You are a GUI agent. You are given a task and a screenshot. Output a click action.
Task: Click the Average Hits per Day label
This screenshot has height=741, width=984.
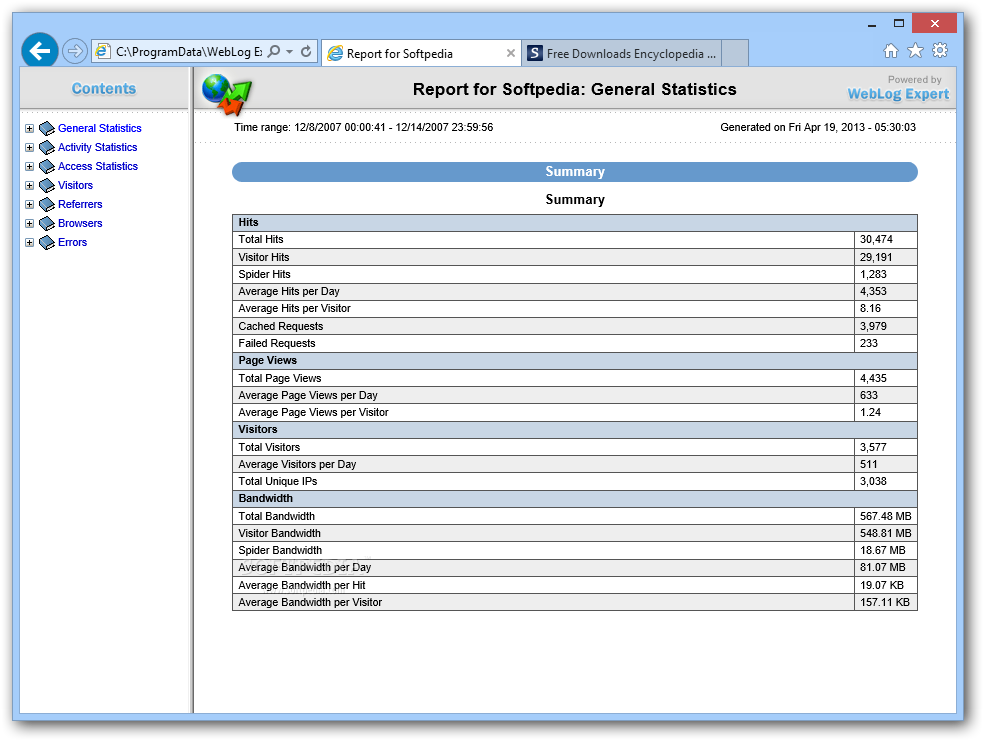(x=289, y=291)
